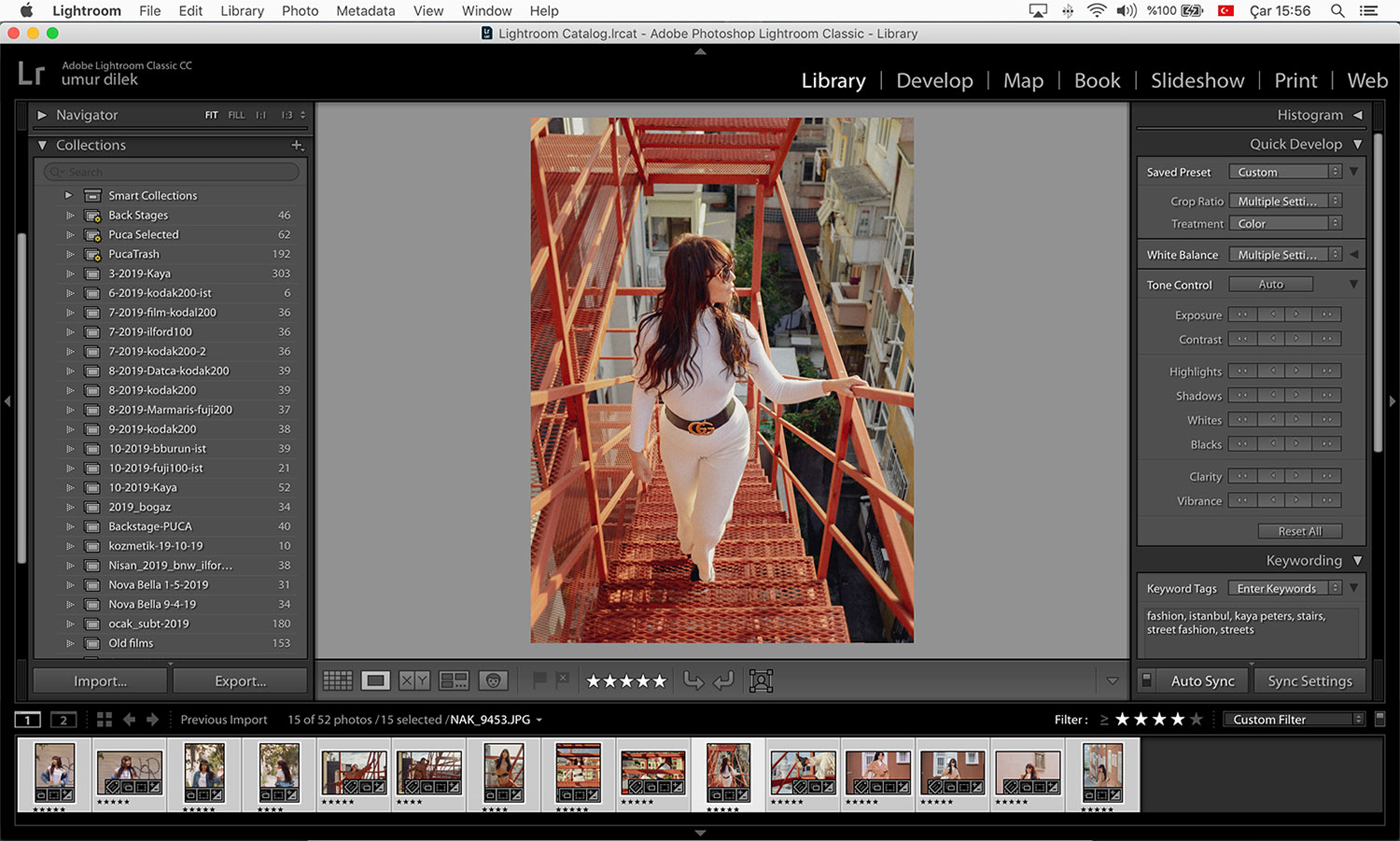Rotate photo counter-clockwise
This screenshot has height=841, width=1400.
[x=693, y=681]
